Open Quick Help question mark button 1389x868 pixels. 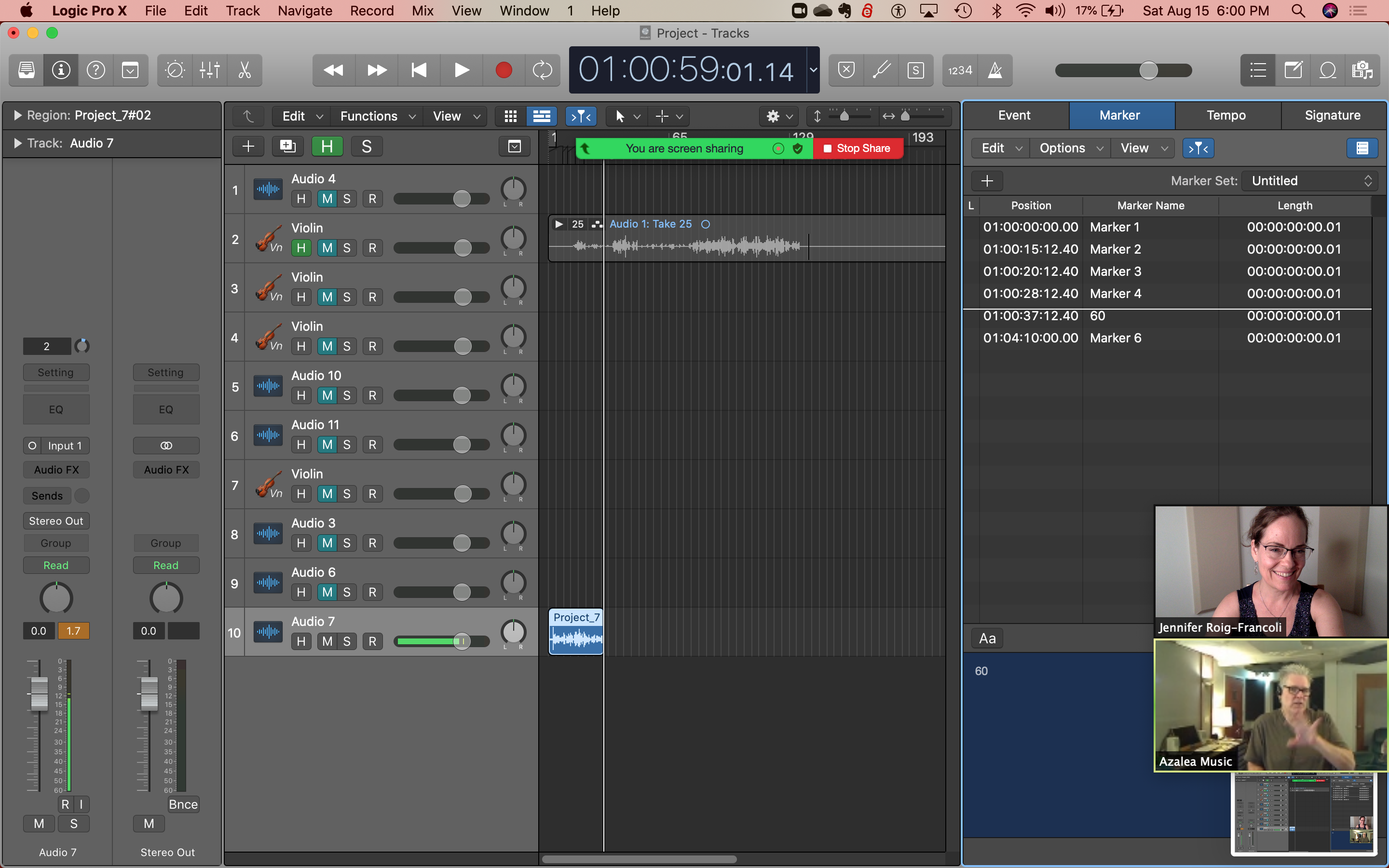tap(96, 70)
